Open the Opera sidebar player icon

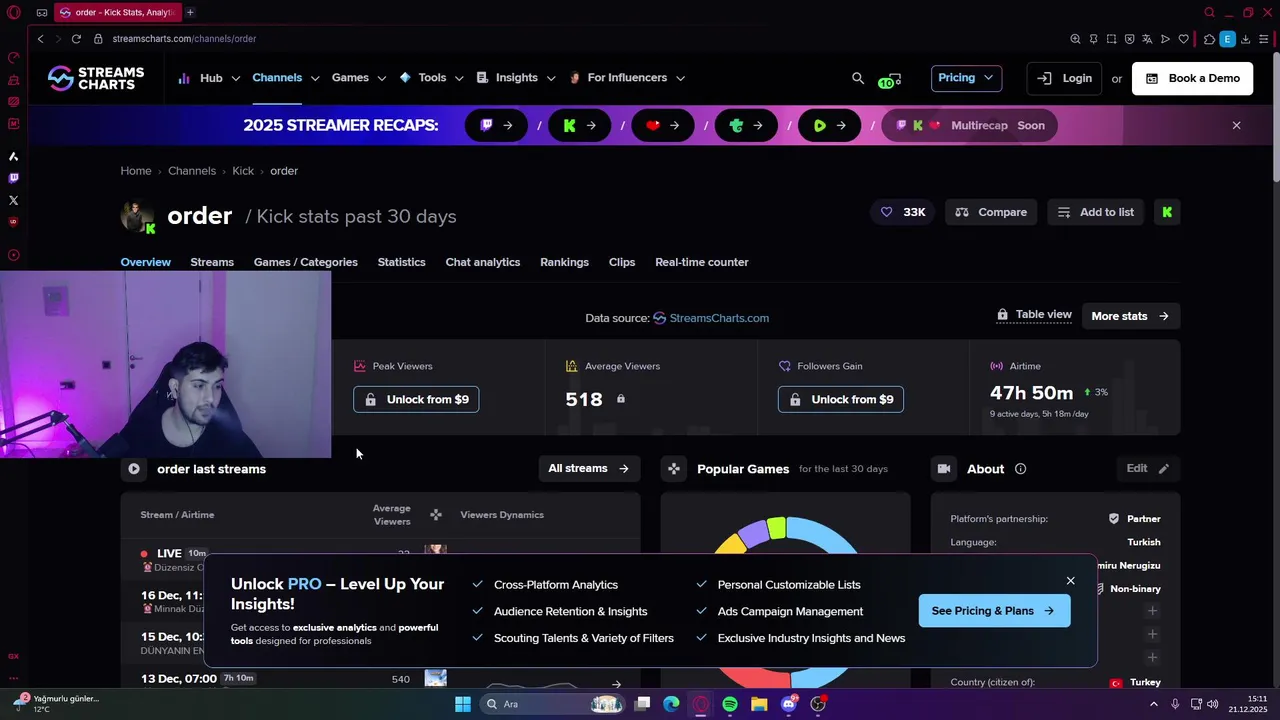(13, 255)
